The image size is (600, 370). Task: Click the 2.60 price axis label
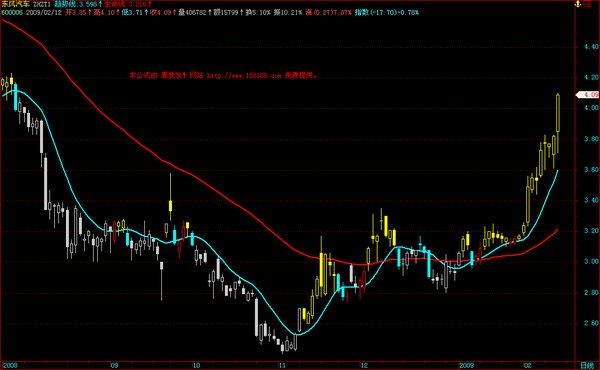(x=591, y=323)
